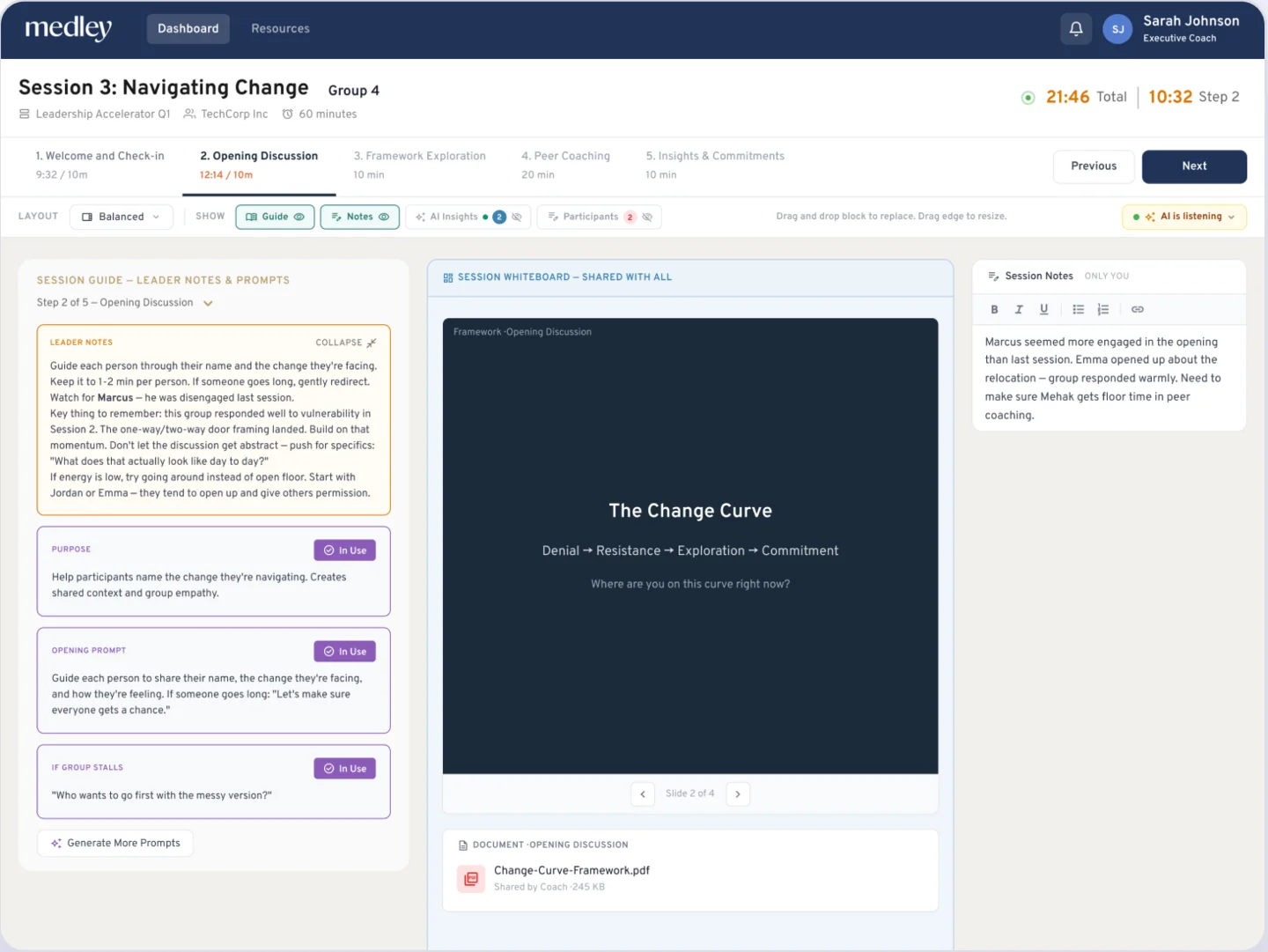Click the Previous button
Image resolution: width=1268 pixels, height=952 pixels.
(x=1094, y=166)
